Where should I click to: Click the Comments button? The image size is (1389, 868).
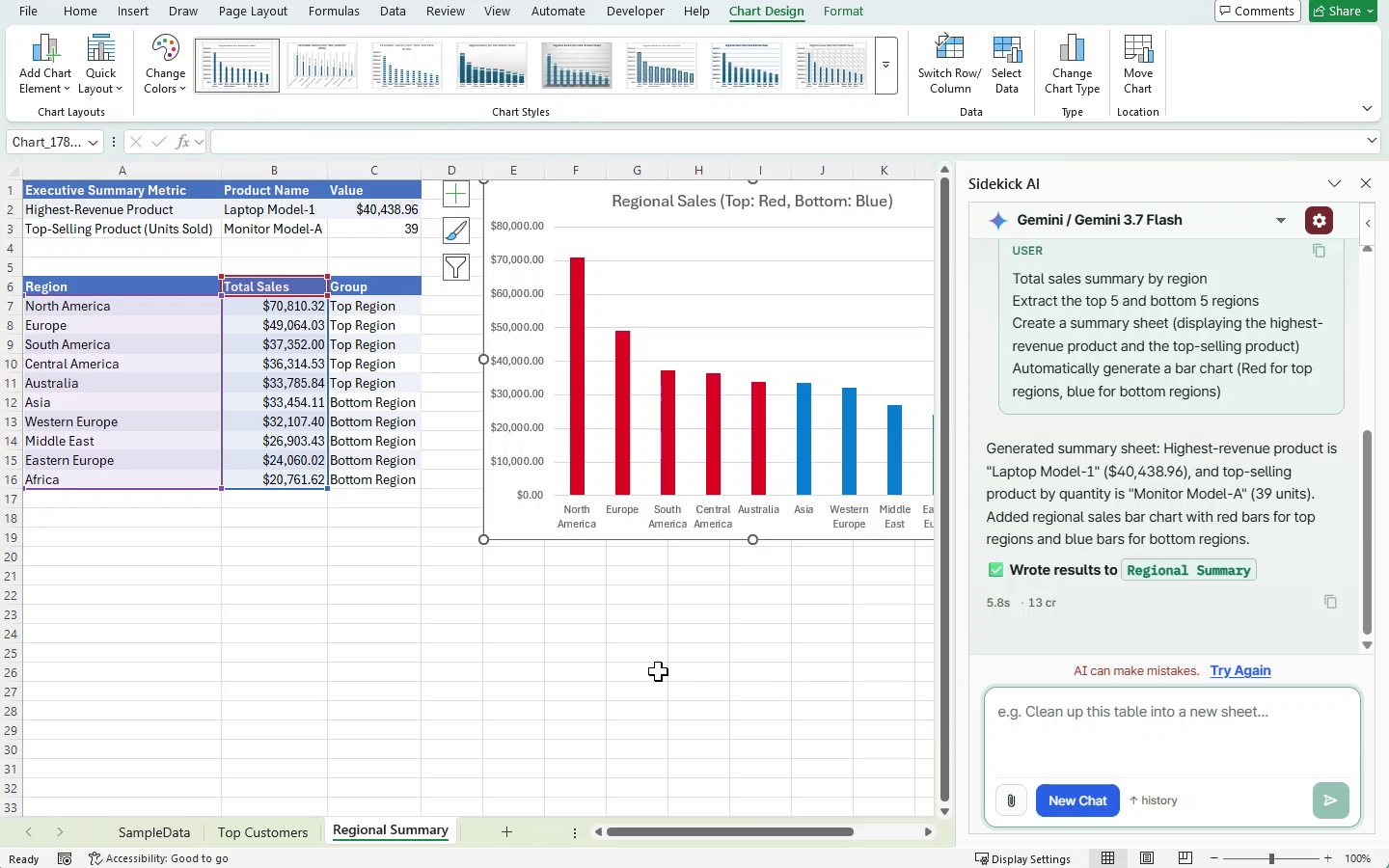[x=1257, y=11]
